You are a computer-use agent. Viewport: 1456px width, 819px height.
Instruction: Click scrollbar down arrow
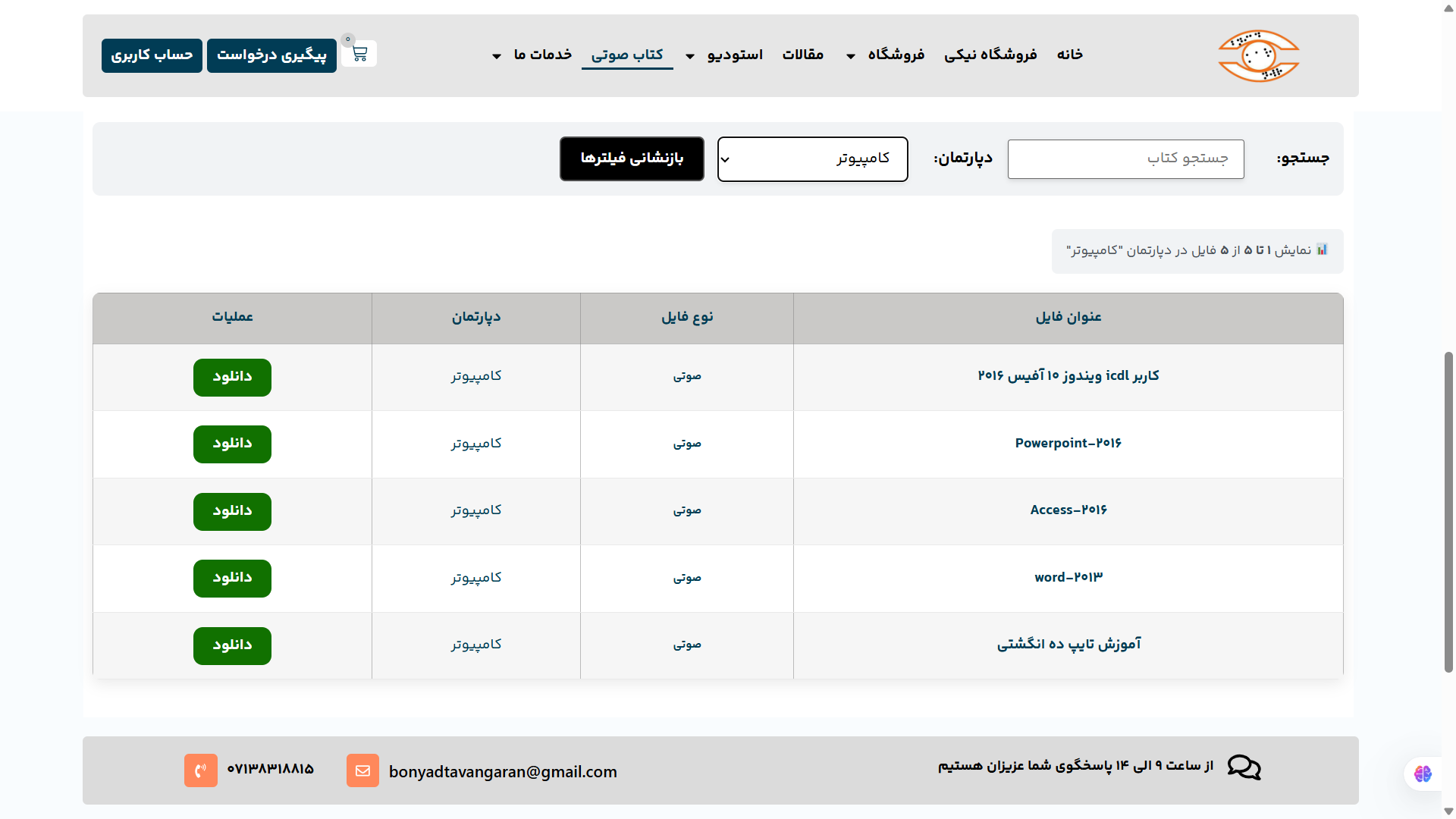coord(1448,811)
